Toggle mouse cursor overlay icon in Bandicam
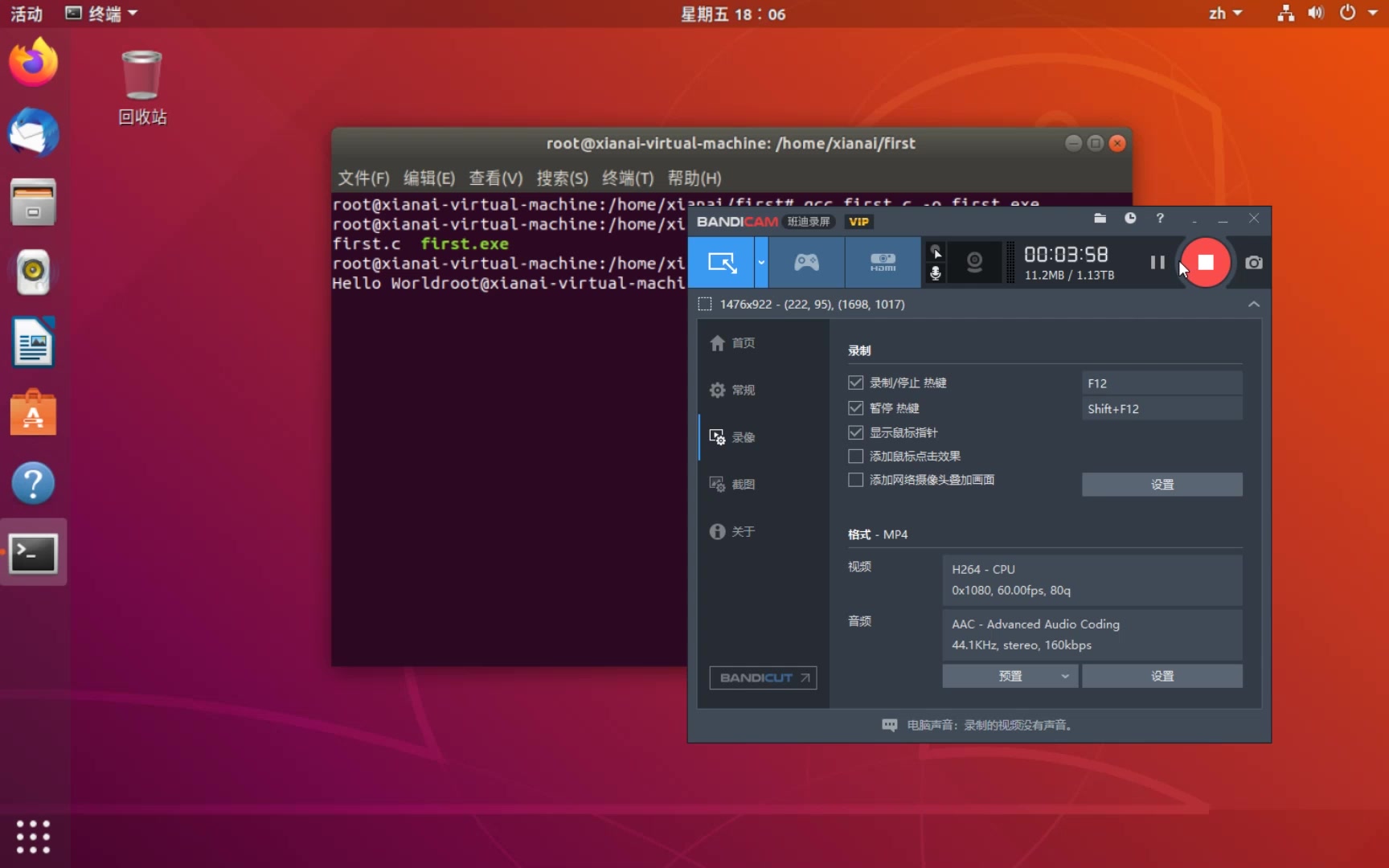Screen dimensions: 1389x868 click(x=936, y=252)
